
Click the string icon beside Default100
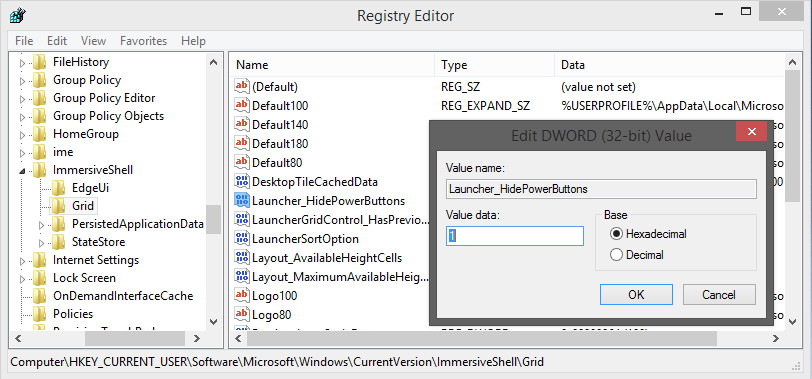coord(242,106)
